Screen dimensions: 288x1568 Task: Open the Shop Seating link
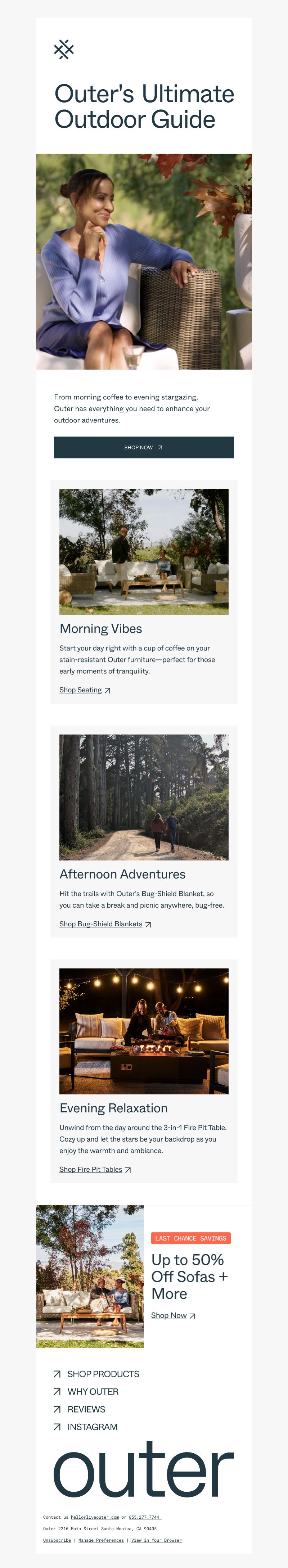pos(80,690)
